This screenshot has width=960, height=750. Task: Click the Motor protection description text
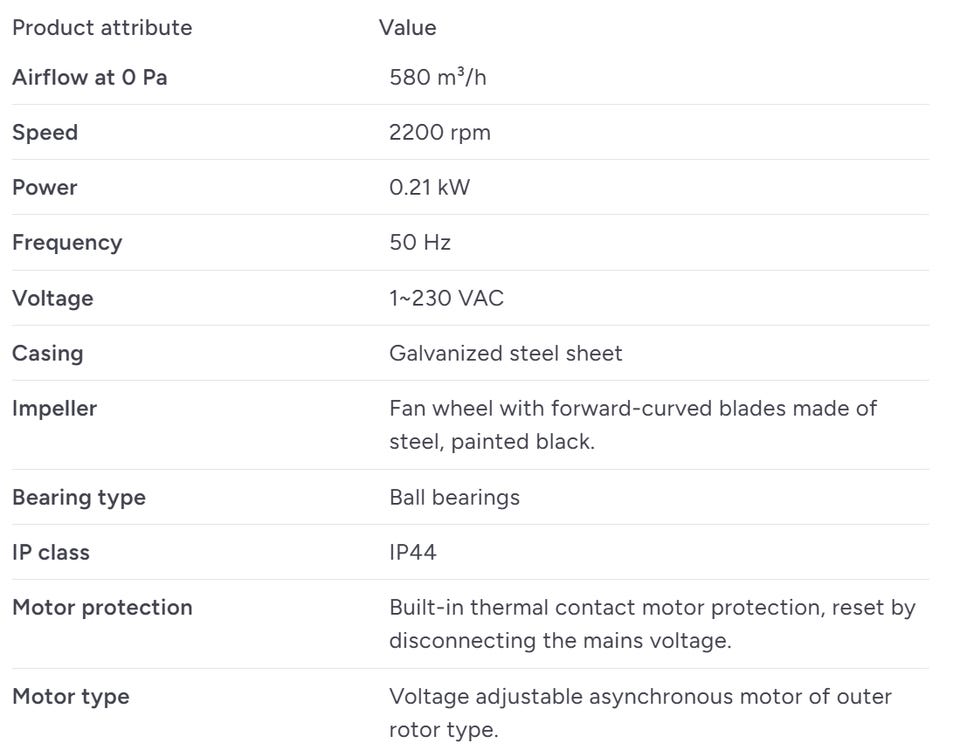pyautogui.click(x=652, y=624)
